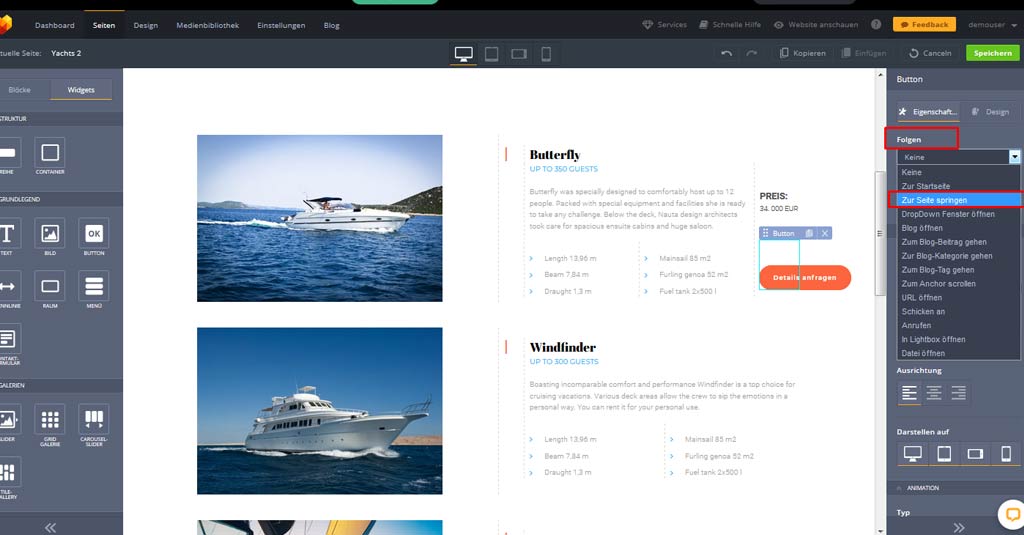Image resolution: width=1024 pixels, height=535 pixels.
Task: Click the undo arrow in toolbar
Action: (727, 53)
